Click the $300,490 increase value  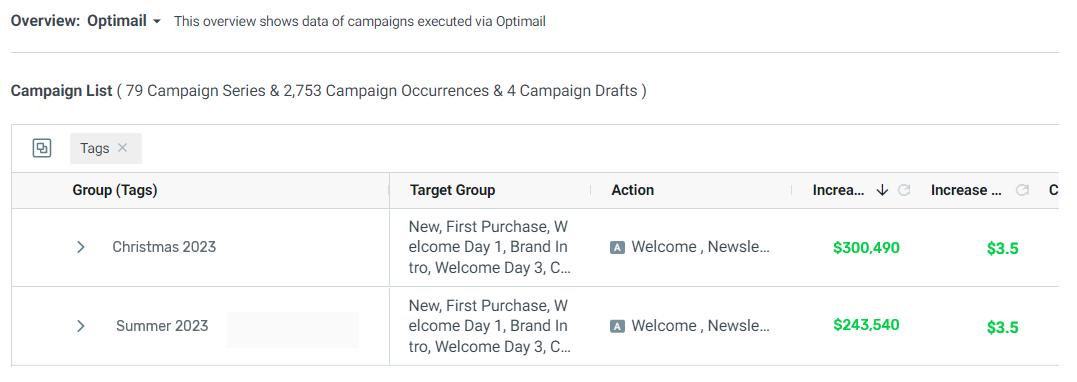(866, 247)
